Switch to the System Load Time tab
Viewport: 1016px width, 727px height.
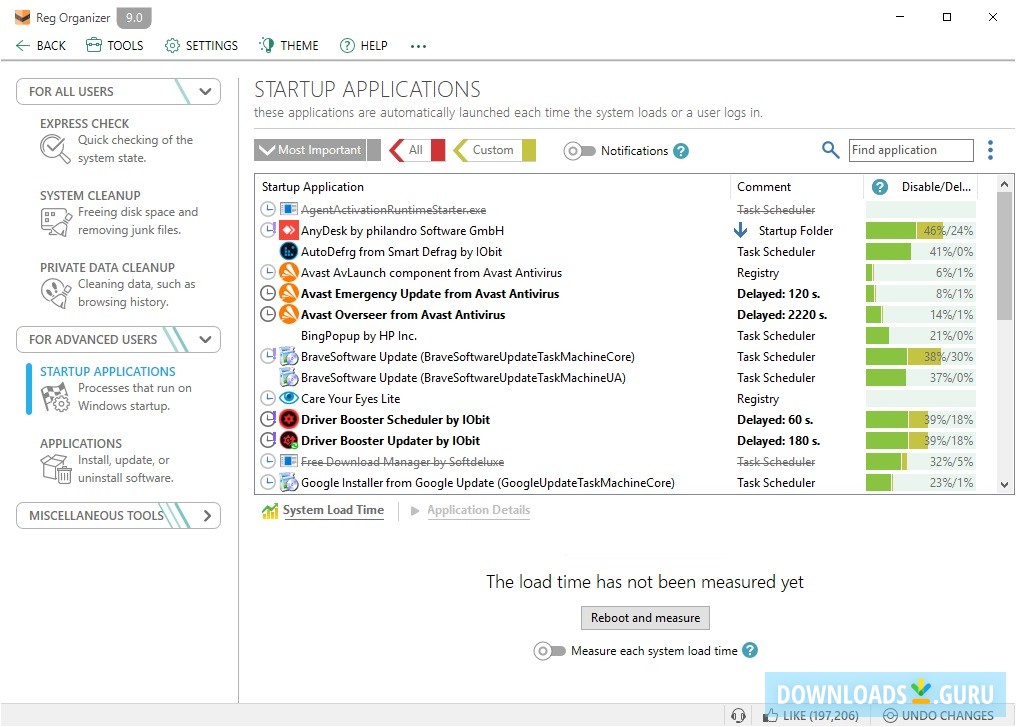(x=333, y=511)
